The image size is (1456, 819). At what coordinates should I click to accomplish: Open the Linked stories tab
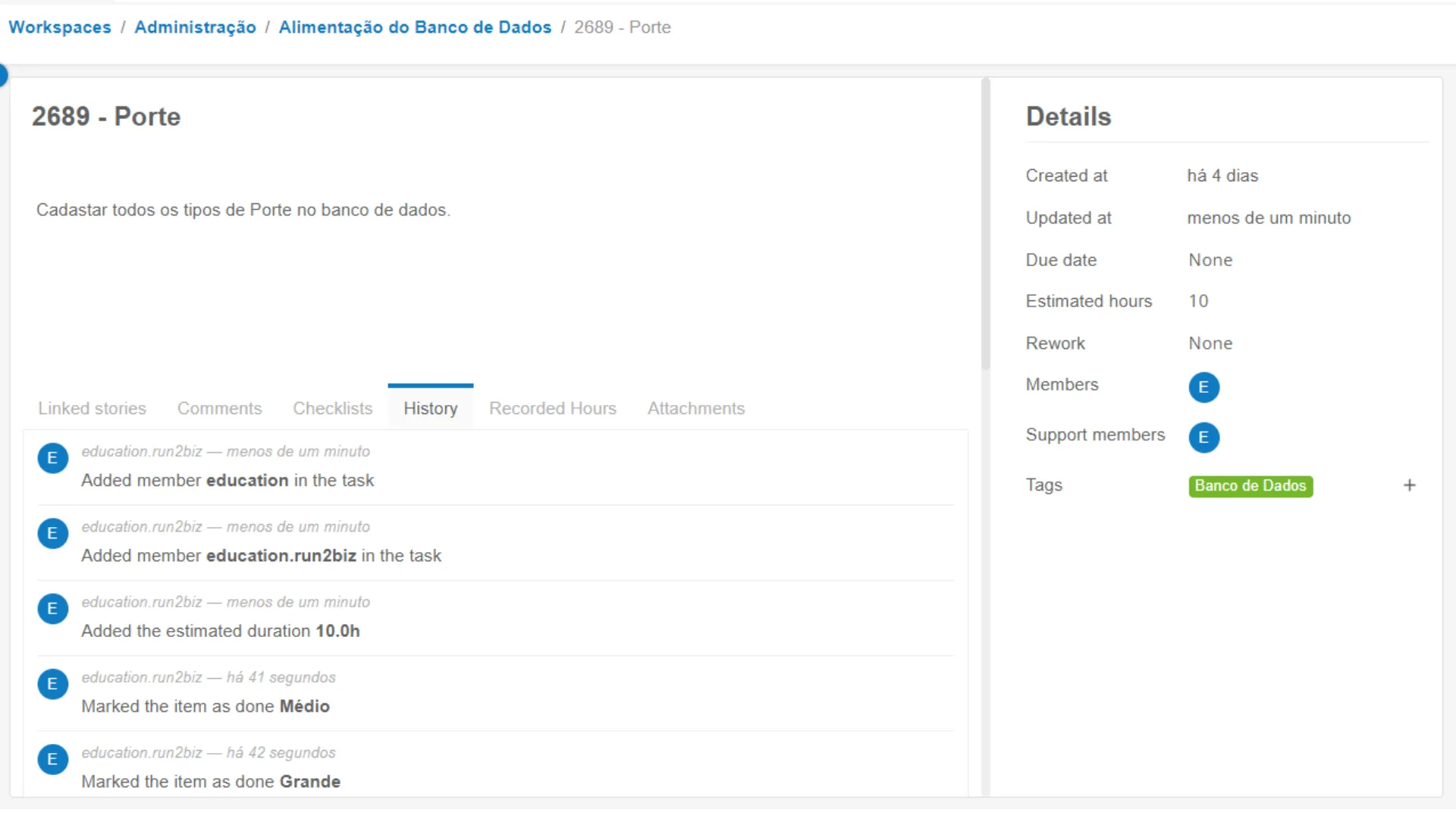(x=92, y=408)
